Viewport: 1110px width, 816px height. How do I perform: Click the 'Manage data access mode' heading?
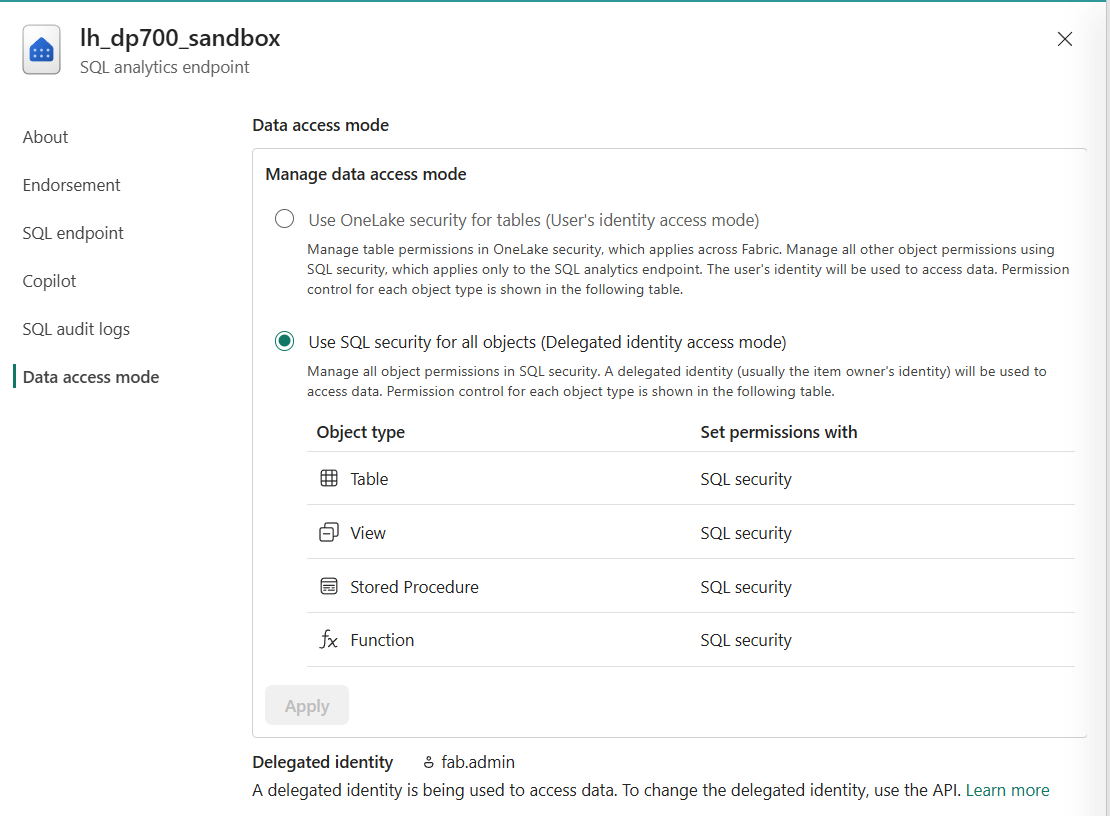[366, 174]
